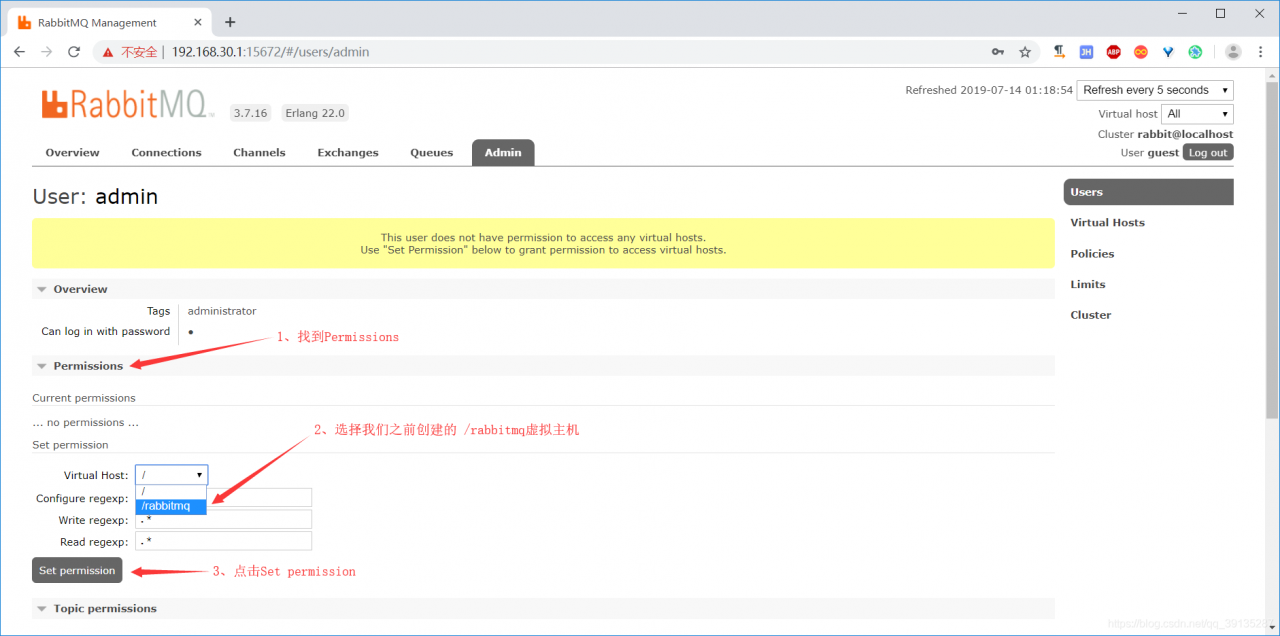
Task: Click the Log out button
Action: click(x=1208, y=153)
